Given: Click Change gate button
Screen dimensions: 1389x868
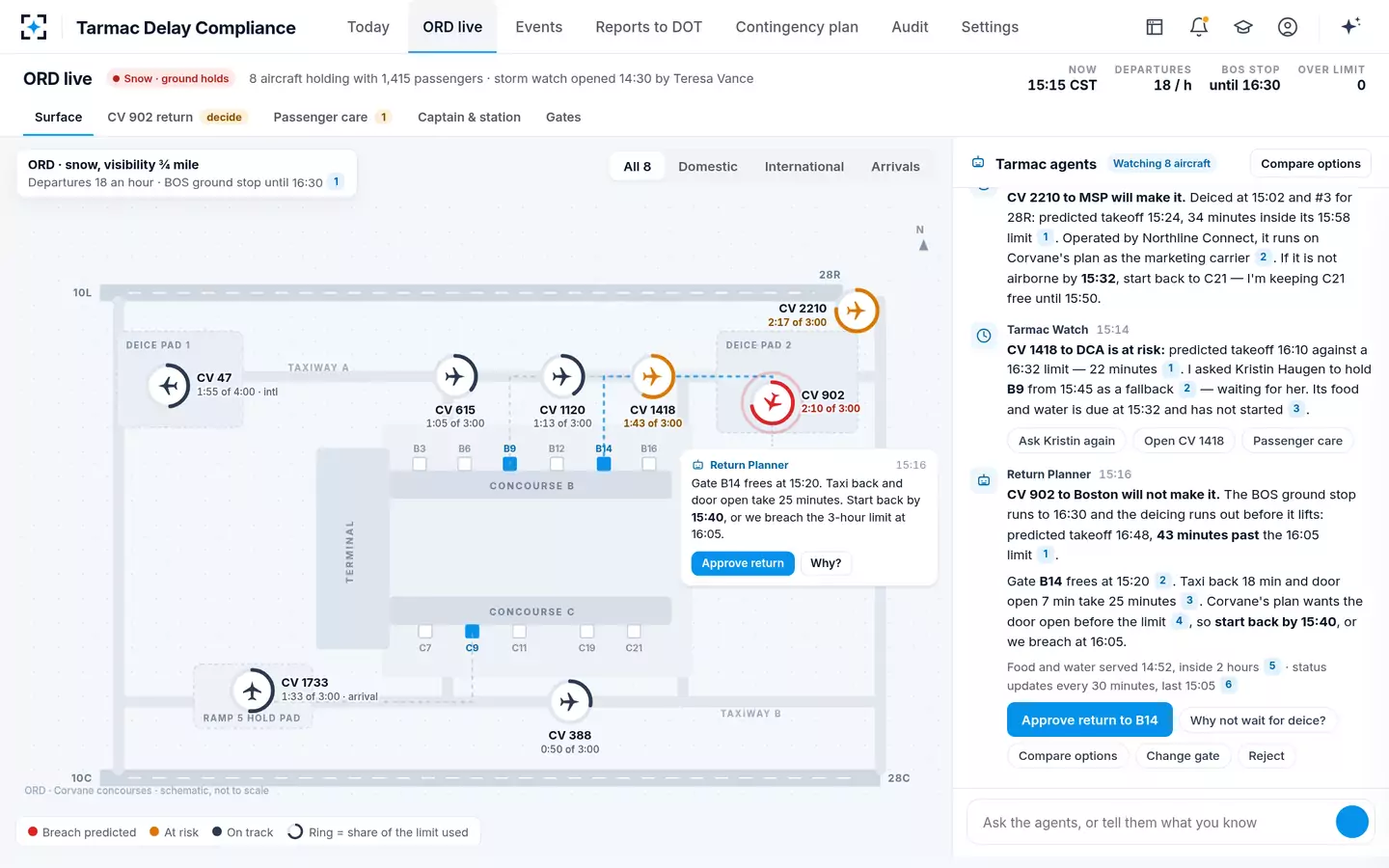Looking at the screenshot, I should click(1183, 756).
